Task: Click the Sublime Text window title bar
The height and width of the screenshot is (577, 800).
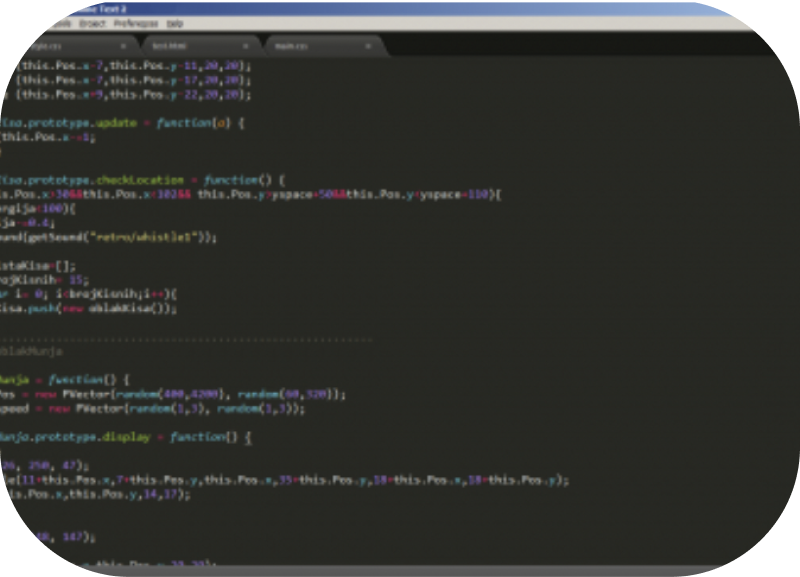Action: [x=400, y=6]
